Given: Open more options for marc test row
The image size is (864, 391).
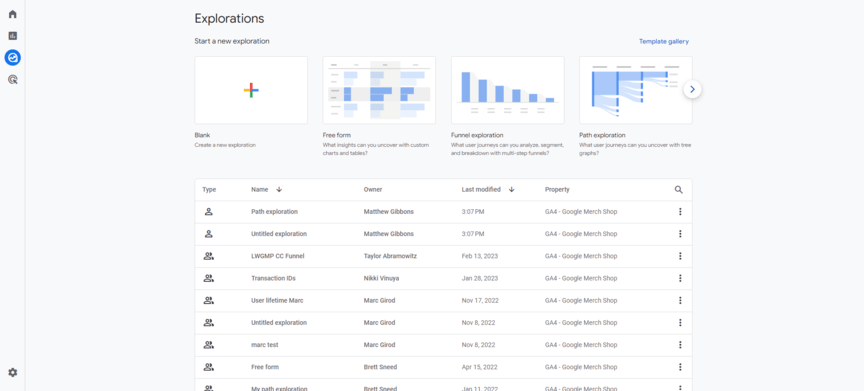Looking at the screenshot, I should click(681, 345).
